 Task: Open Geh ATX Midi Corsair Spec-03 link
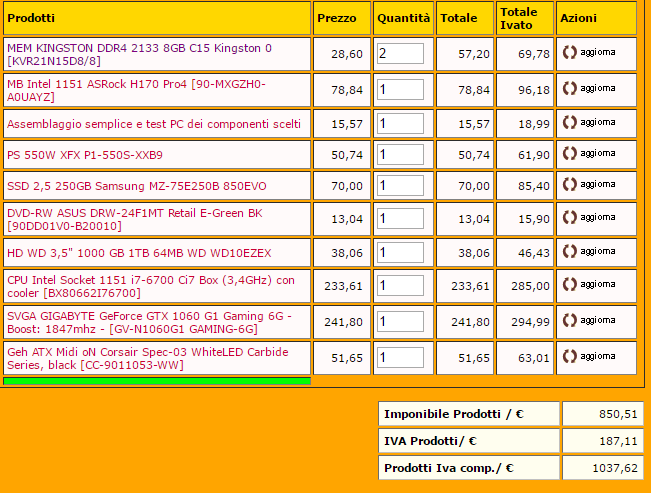[x=148, y=358]
